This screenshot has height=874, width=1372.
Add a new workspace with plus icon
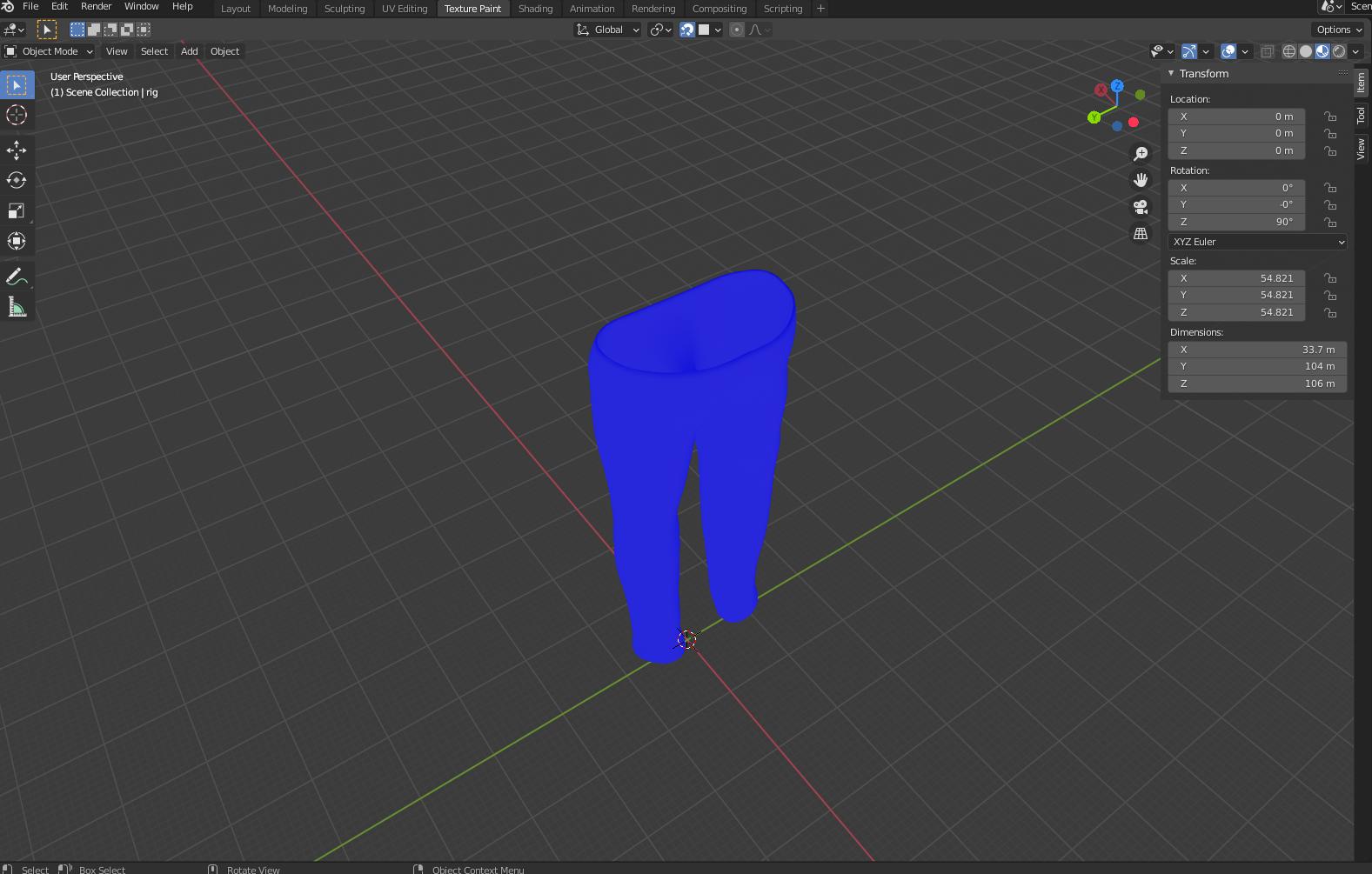(x=820, y=9)
